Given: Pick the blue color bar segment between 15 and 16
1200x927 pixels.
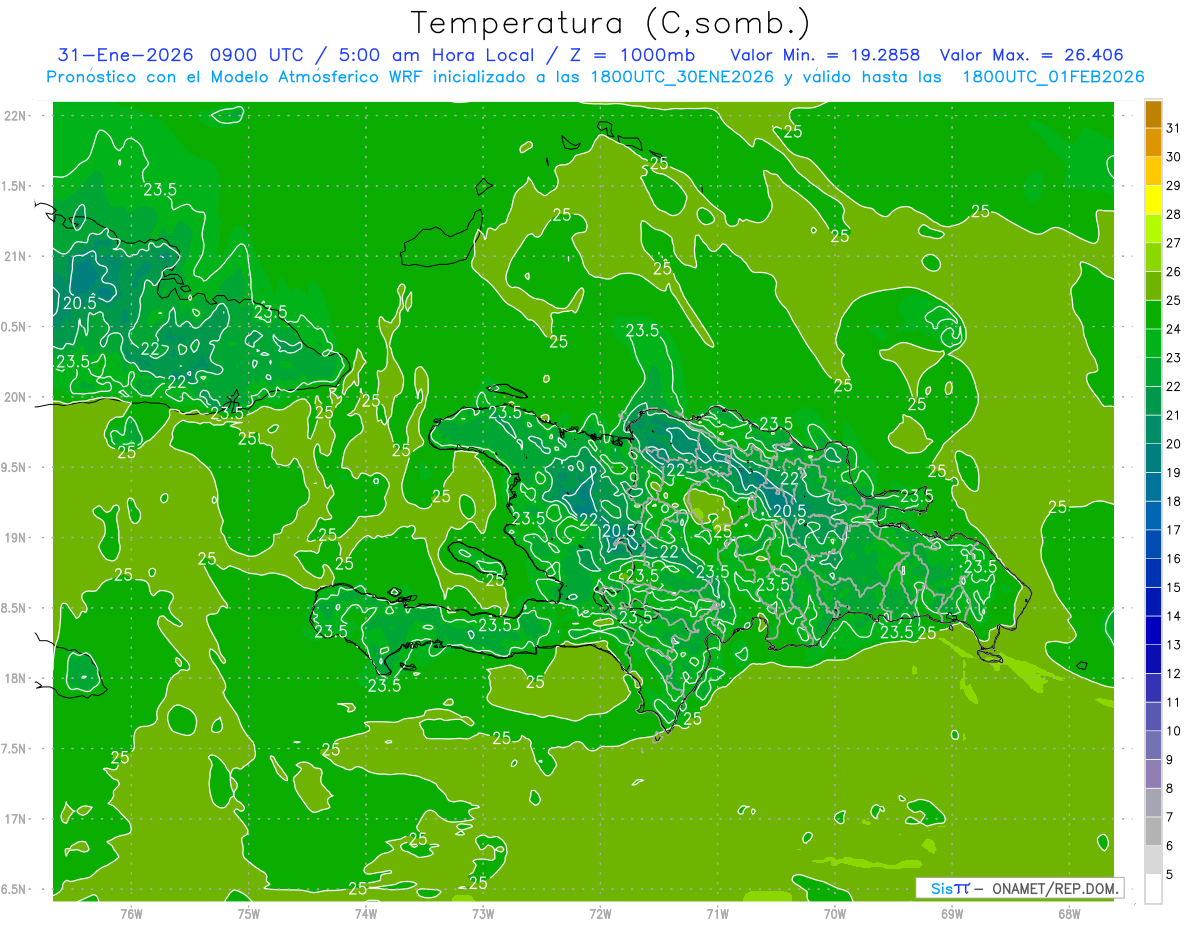Looking at the screenshot, I should click(x=1153, y=574).
